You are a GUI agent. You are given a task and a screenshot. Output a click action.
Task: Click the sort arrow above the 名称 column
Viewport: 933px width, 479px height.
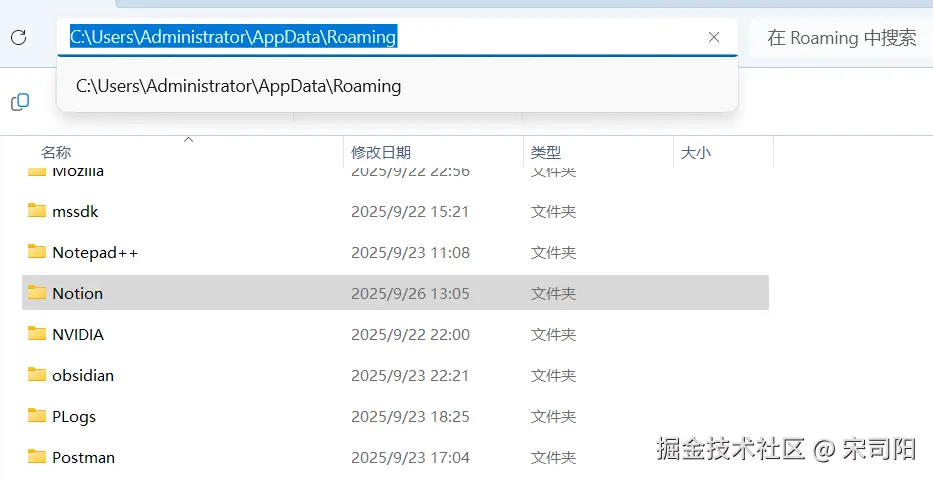[189, 140]
